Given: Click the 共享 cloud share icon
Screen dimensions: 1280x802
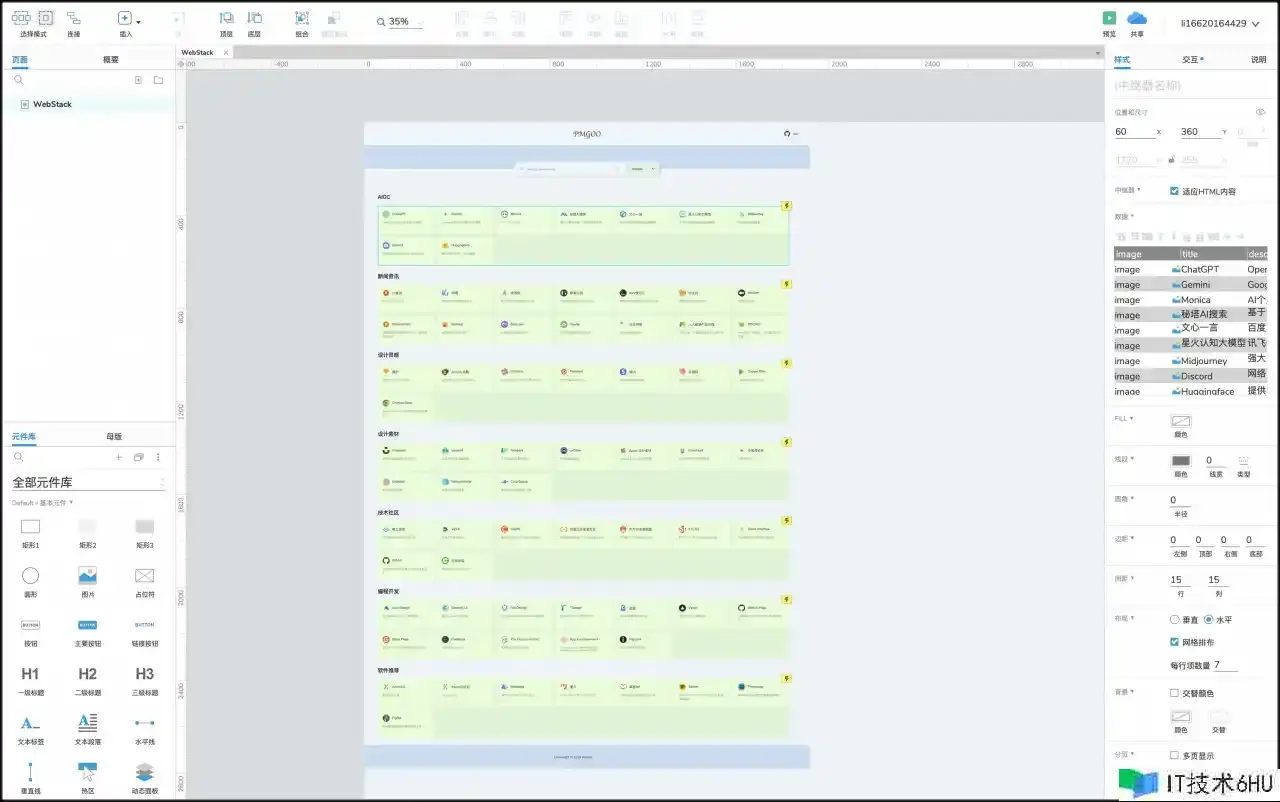Looking at the screenshot, I should (1137, 18).
